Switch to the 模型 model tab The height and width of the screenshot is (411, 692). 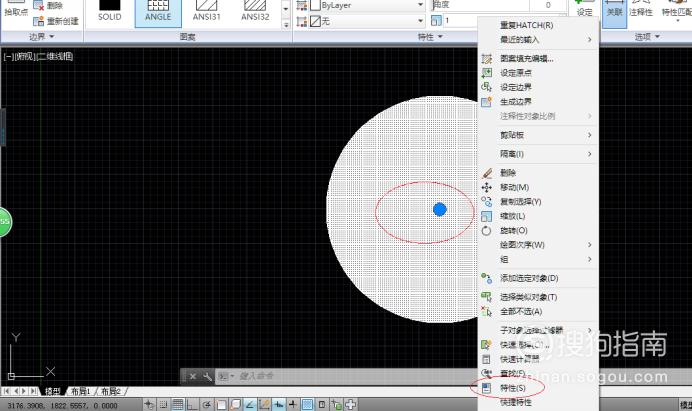pos(53,391)
